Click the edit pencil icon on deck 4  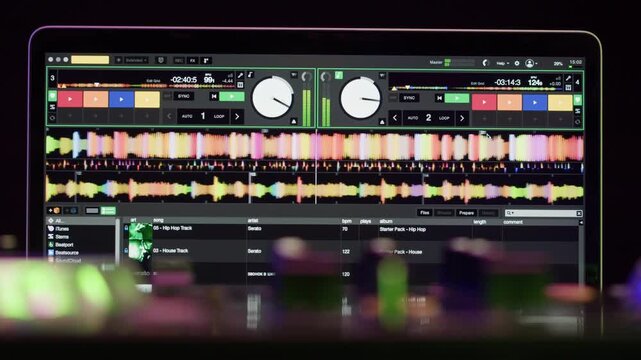(x=568, y=78)
